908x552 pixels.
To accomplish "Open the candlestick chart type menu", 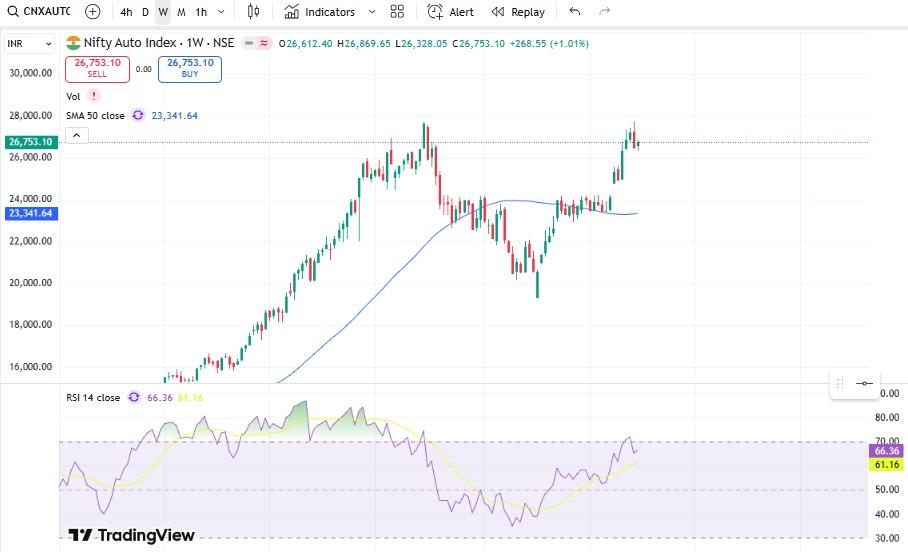I will 253,12.
